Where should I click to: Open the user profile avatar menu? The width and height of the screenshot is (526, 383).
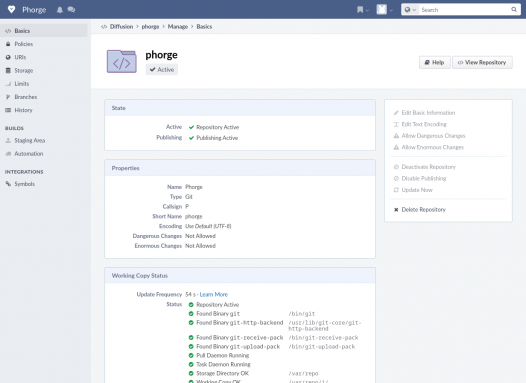[x=384, y=9]
